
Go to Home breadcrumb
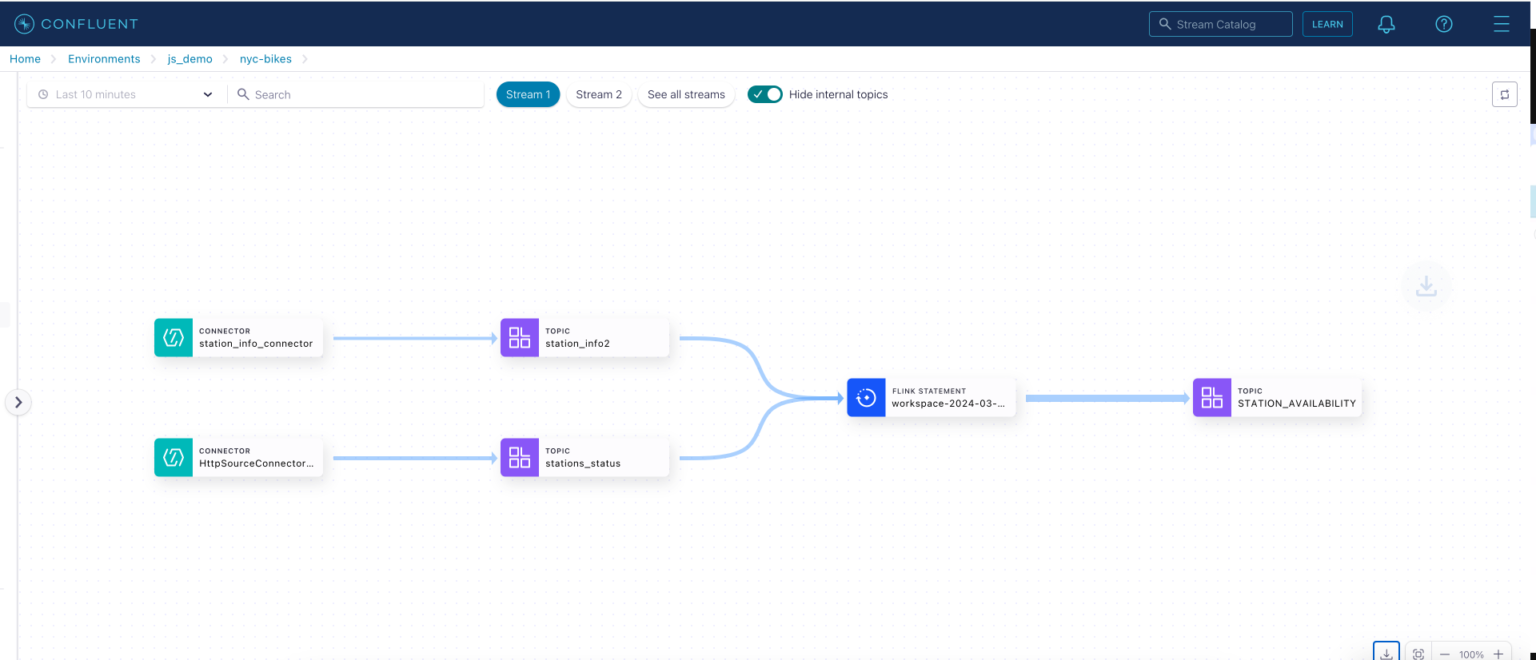point(25,59)
